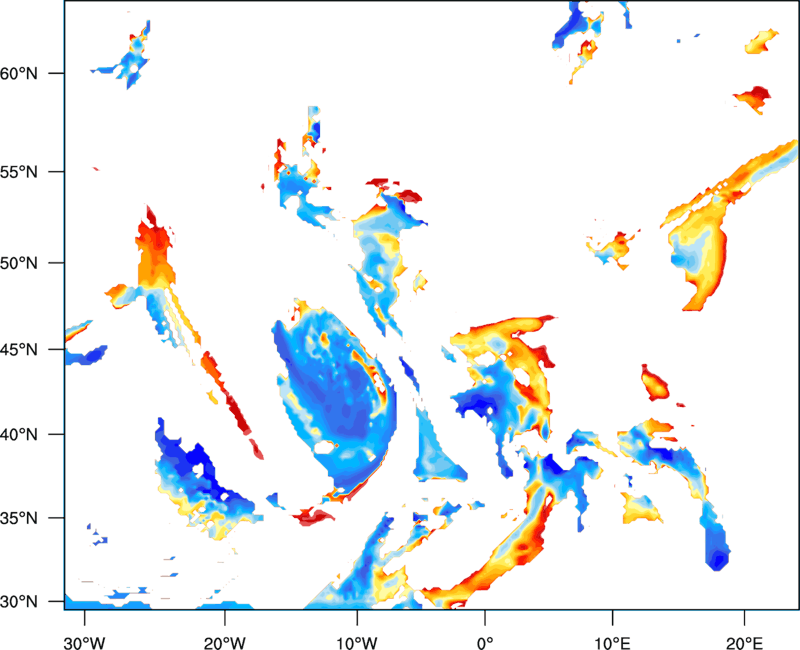800x650 pixels.
Task: Click the 20°W longitude label
Action: pyautogui.click(x=224, y=643)
